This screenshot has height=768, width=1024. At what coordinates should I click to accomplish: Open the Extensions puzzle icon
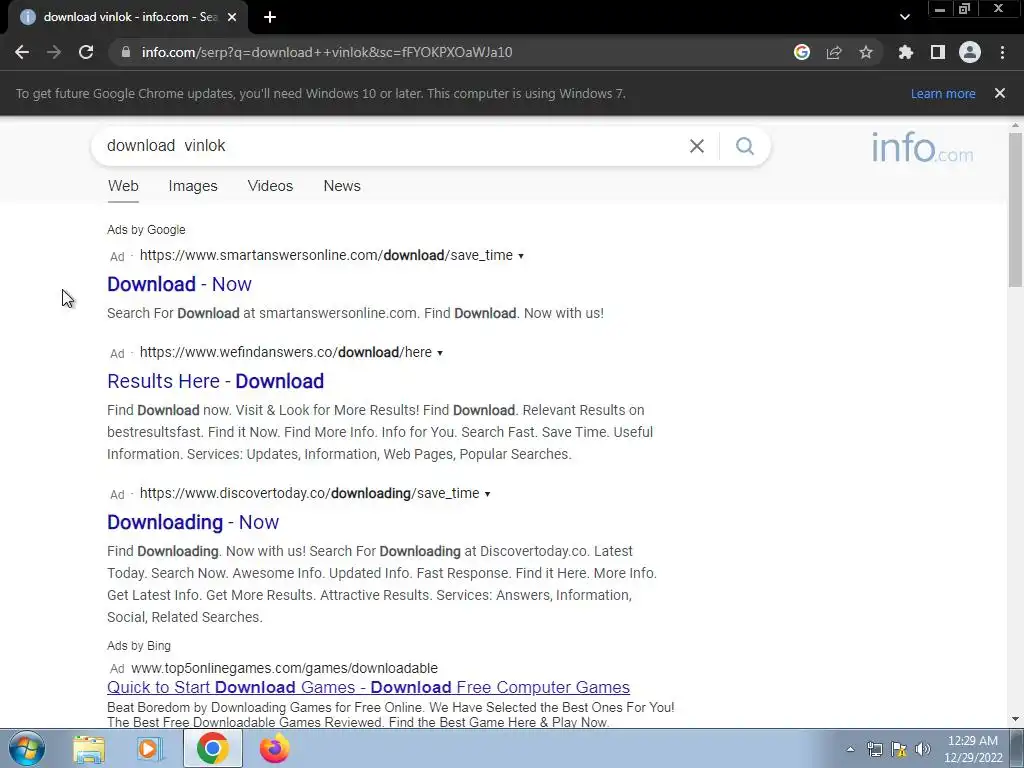906,52
